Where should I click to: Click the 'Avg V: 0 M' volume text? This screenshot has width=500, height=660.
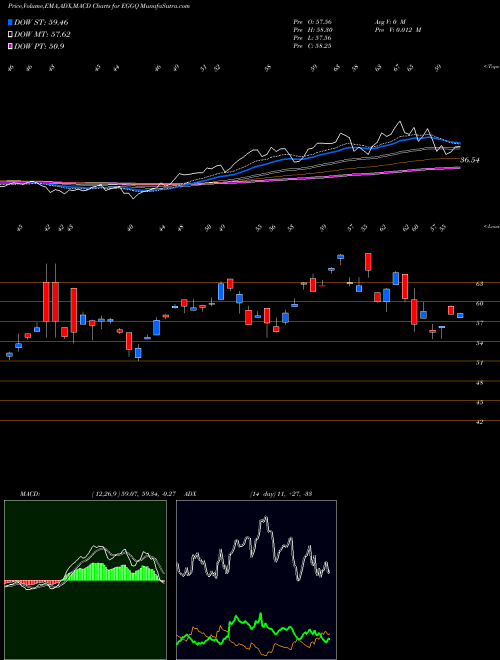pyautogui.click(x=389, y=22)
